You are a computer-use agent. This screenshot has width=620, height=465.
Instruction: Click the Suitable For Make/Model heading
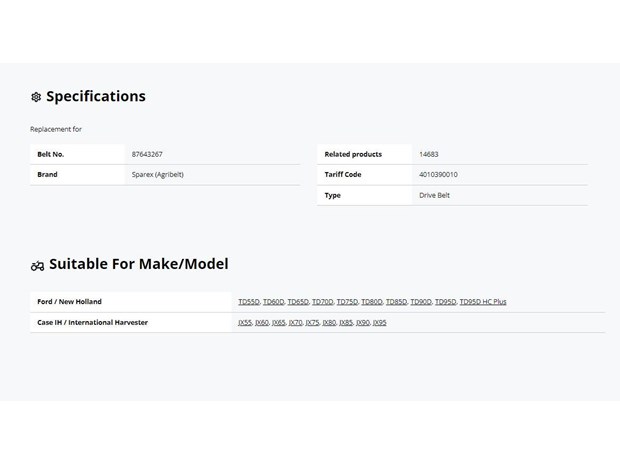[139, 264]
